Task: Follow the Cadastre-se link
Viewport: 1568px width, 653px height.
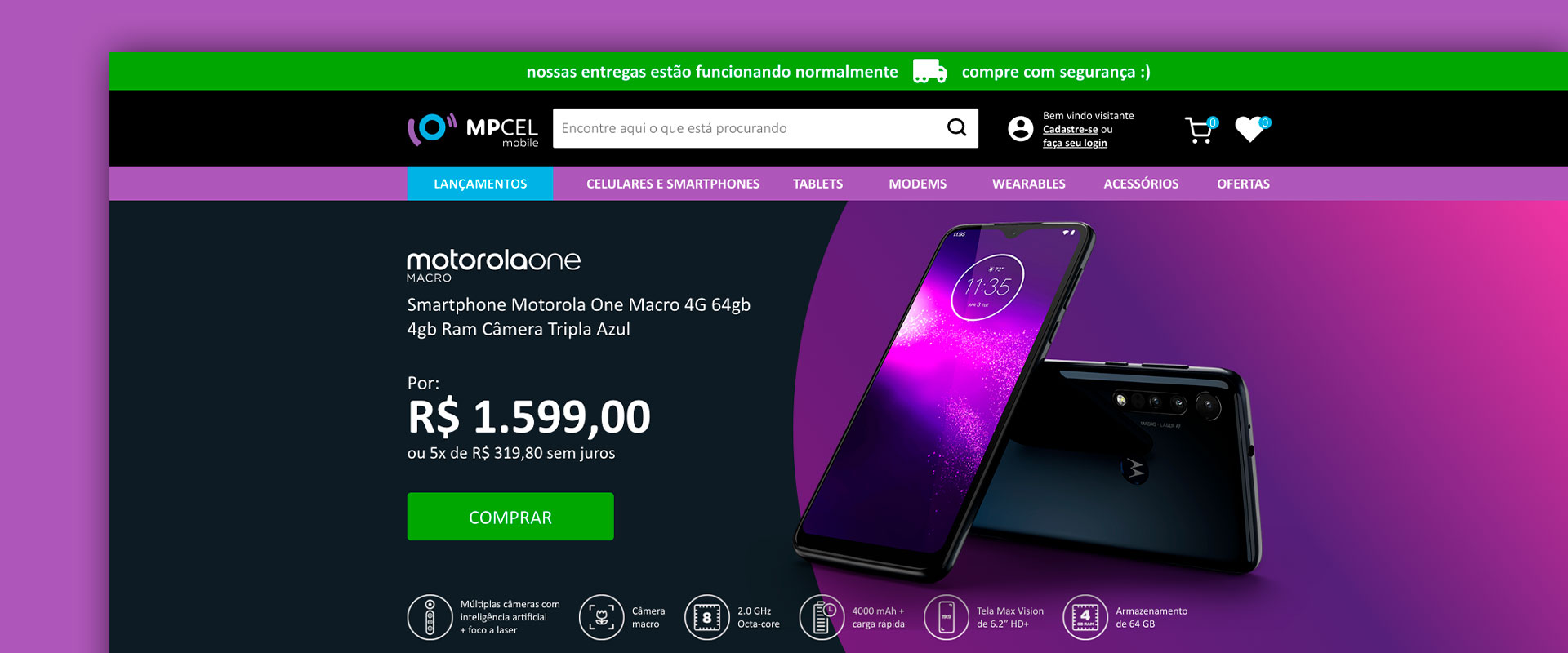Action: point(1070,129)
